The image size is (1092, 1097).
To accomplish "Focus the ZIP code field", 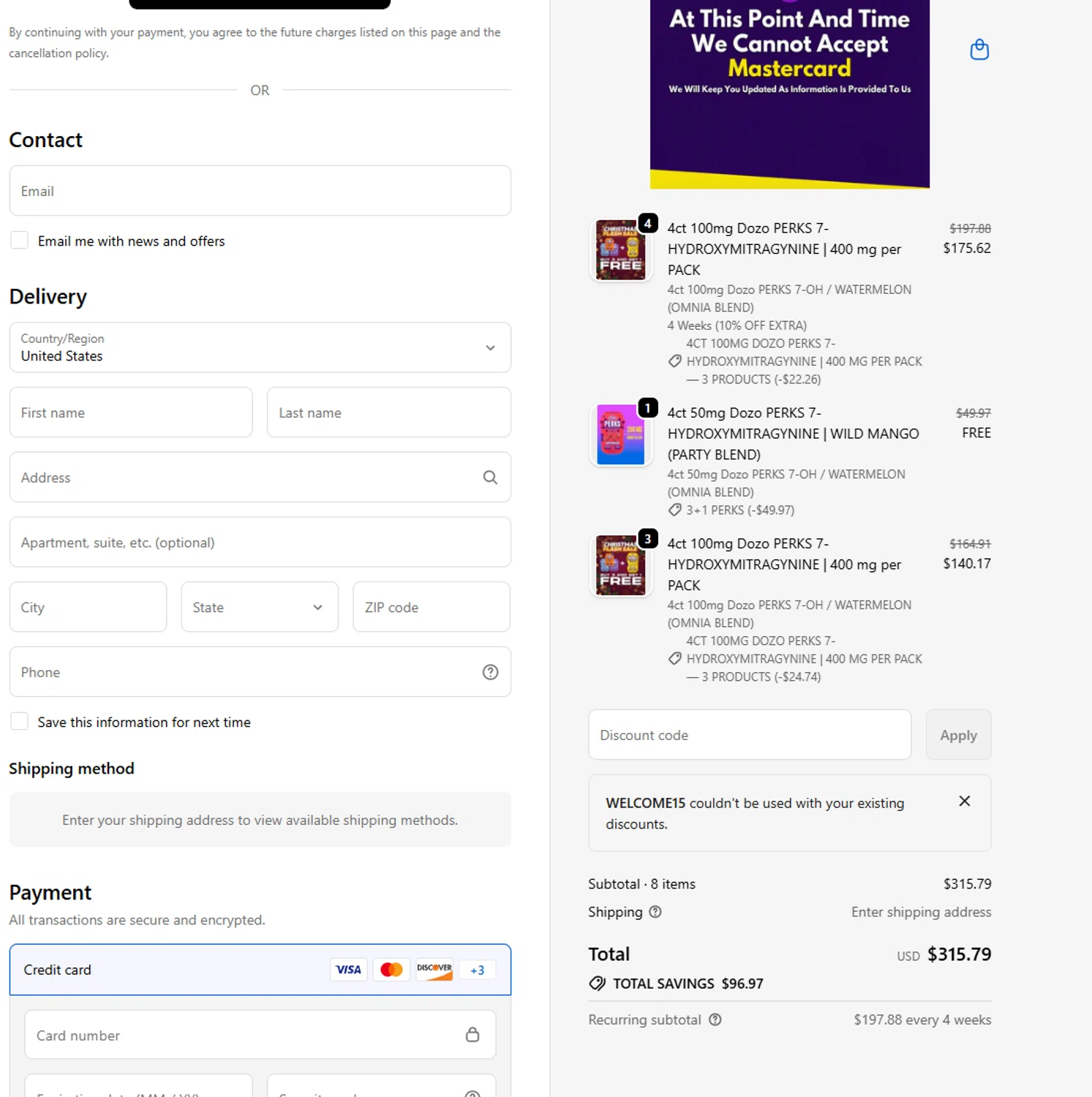I will [432, 607].
